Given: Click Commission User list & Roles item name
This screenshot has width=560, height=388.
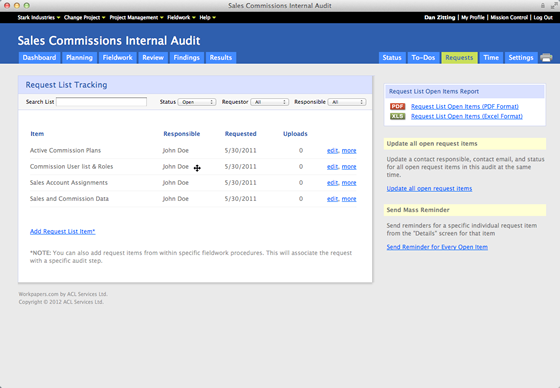Looking at the screenshot, I should (71, 166).
